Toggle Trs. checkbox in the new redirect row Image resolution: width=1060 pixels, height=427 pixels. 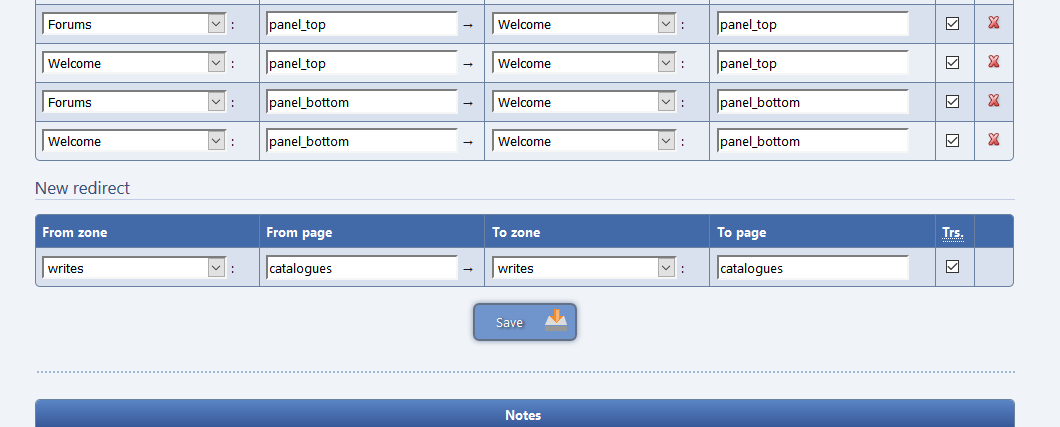point(953,267)
